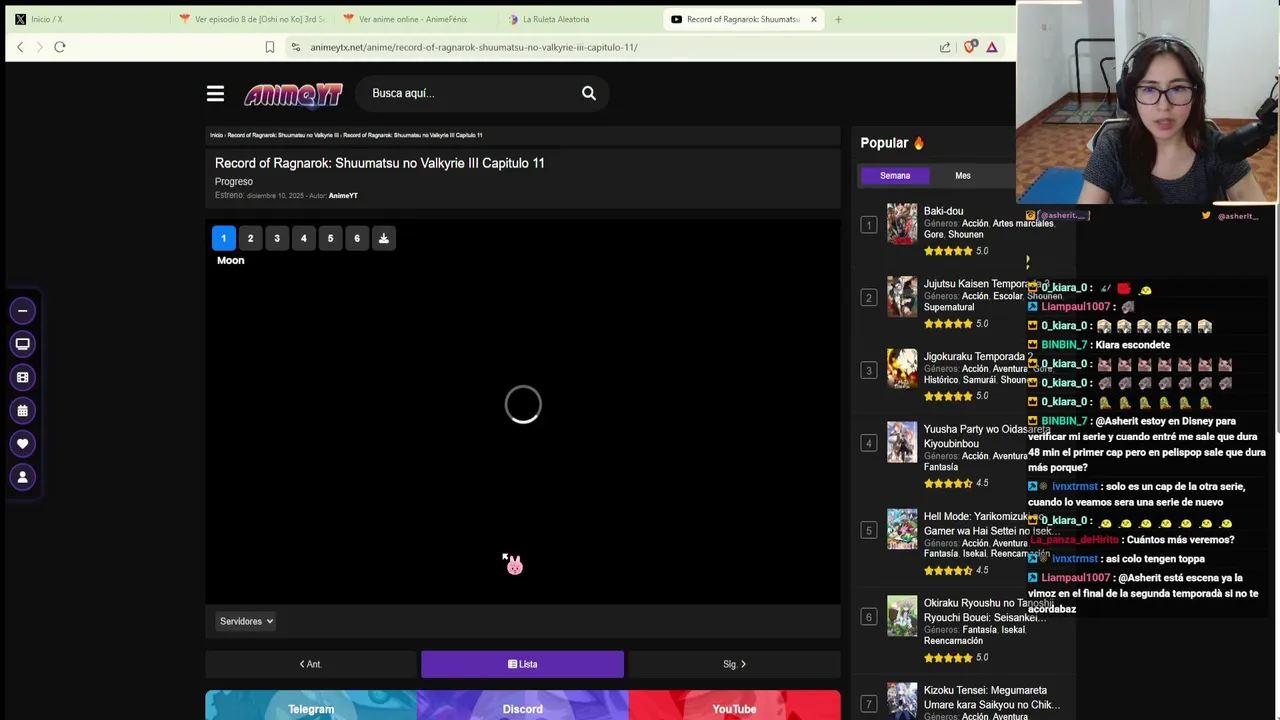The image size is (1280, 720).
Task: Go forward with the browser forward arrow
Action: pos(40,47)
